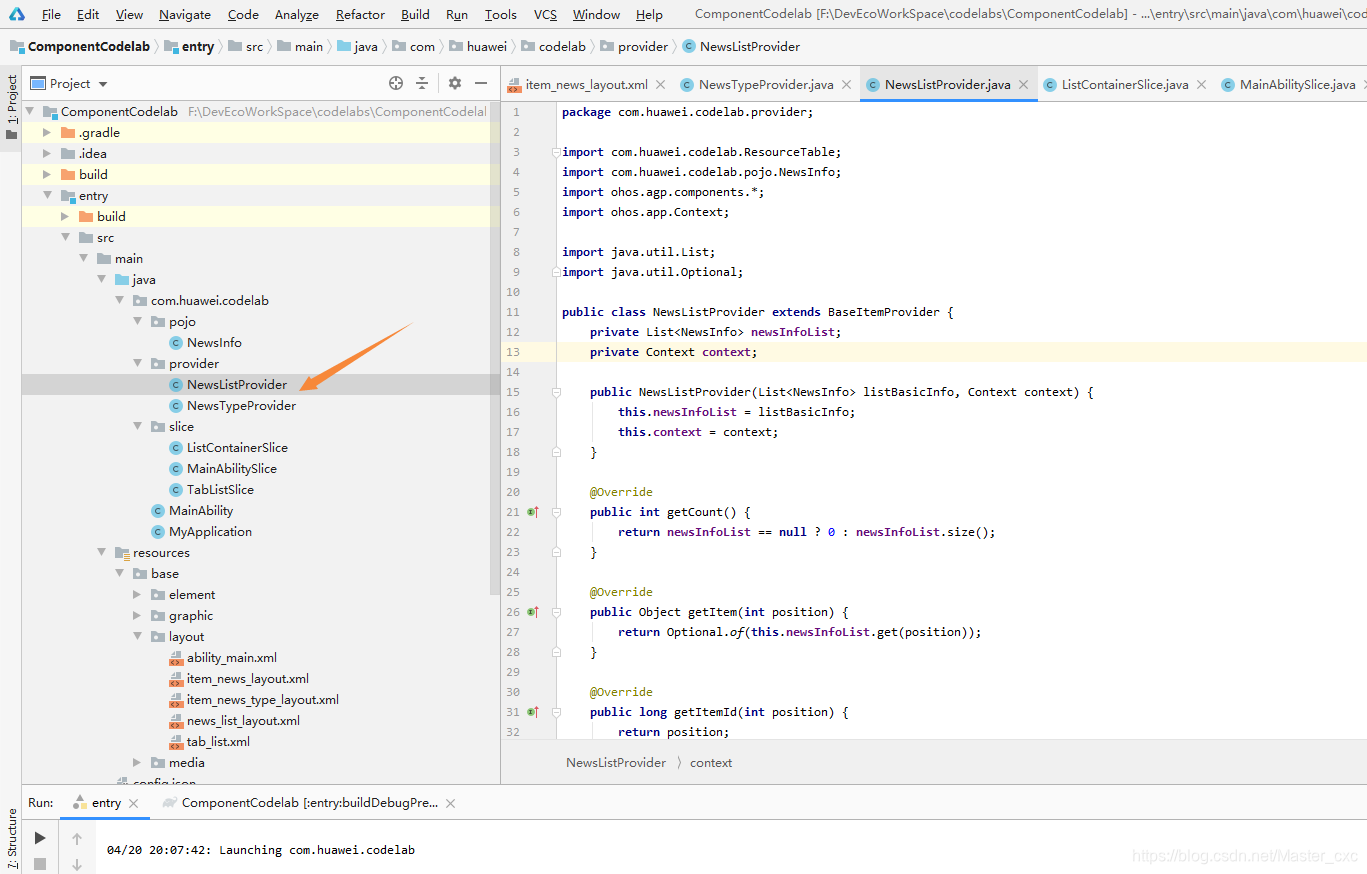1367x874 pixels.
Task: Hide the Project panel with minimize icon
Action: (x=481, y=83)
